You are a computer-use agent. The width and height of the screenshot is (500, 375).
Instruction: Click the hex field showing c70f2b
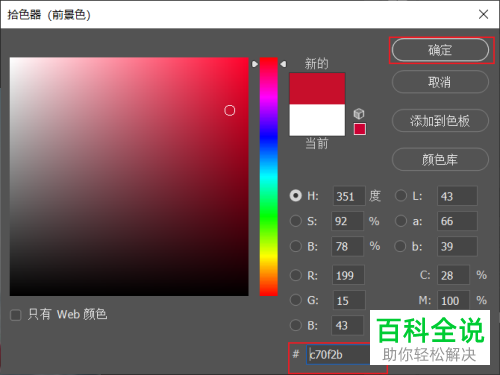click(x=338, y=354)
